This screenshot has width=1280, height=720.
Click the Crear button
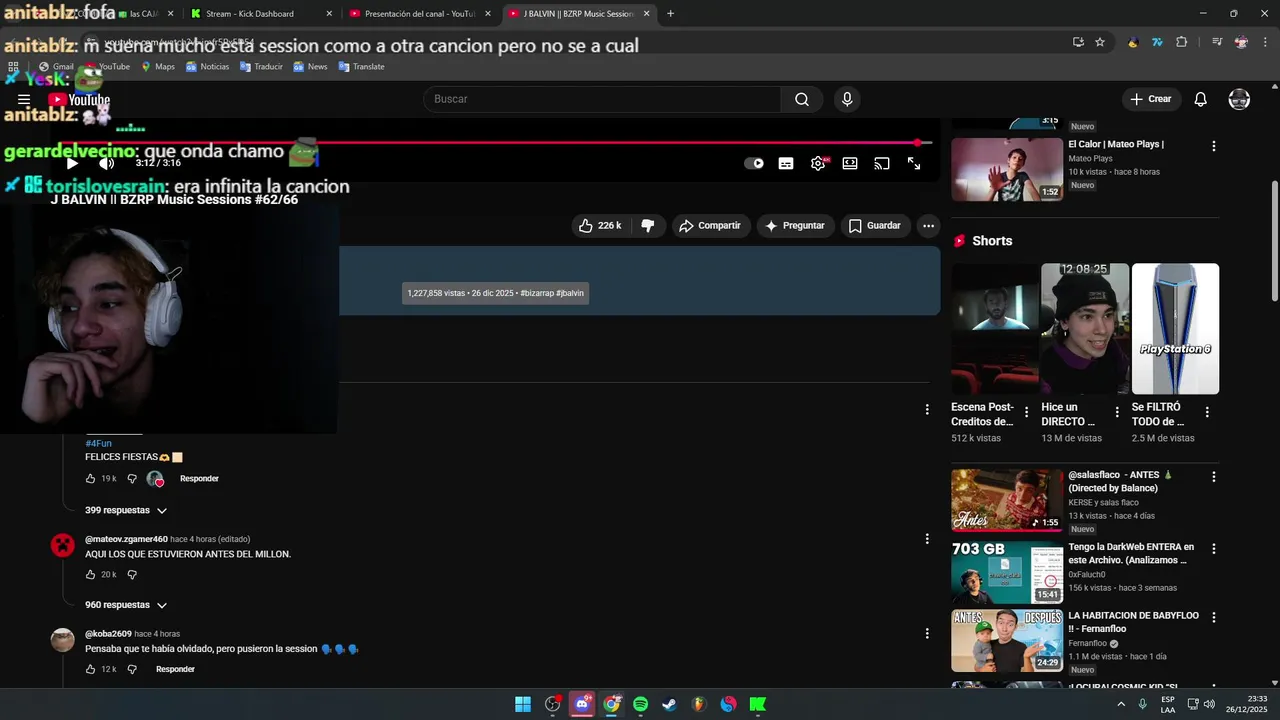tap(1150, 99)
